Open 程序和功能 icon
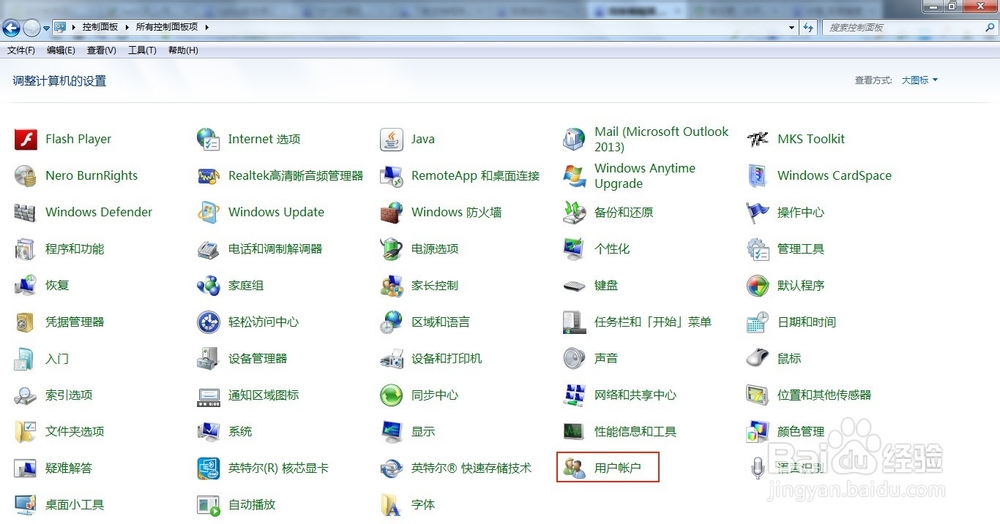1000x524 pixels. (26, 249)
